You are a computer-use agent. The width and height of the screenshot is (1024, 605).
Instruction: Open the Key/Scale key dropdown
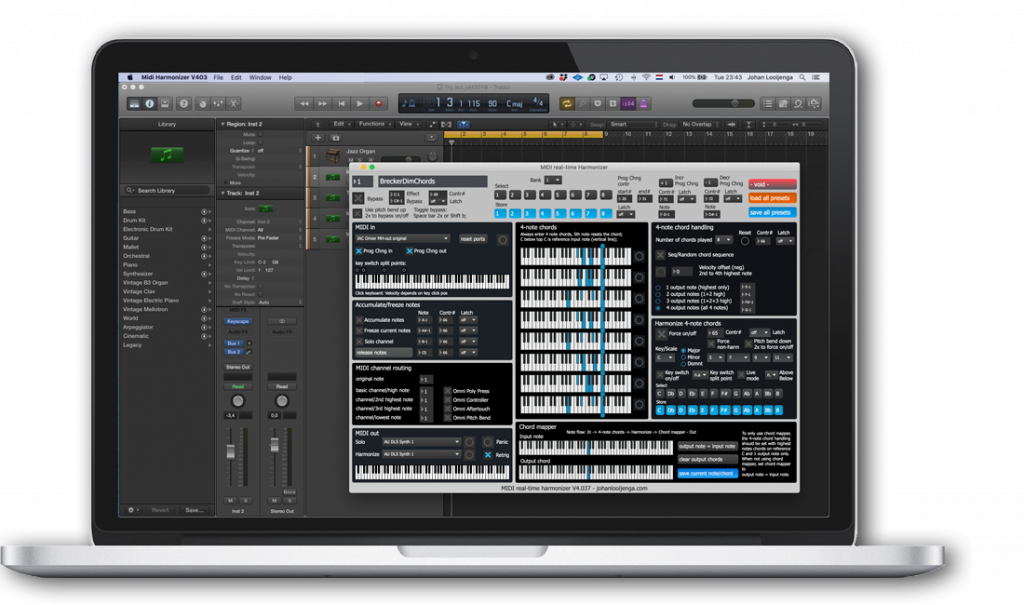tap(665, 358)
